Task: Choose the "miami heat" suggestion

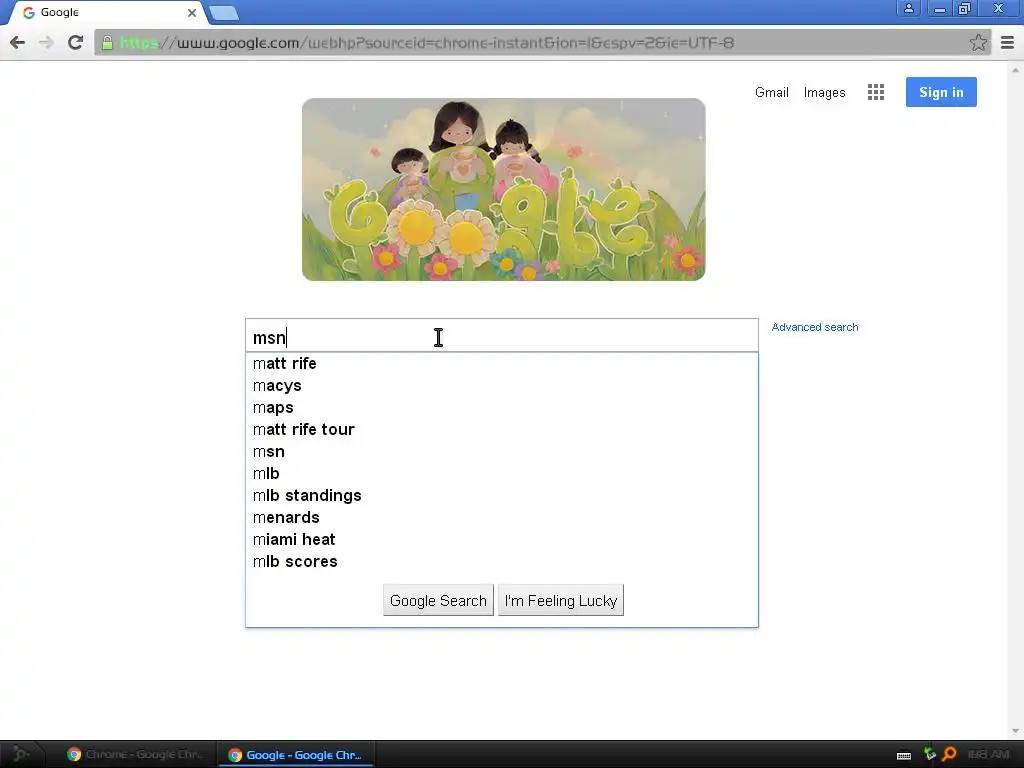Action: [x=502, y=539]
